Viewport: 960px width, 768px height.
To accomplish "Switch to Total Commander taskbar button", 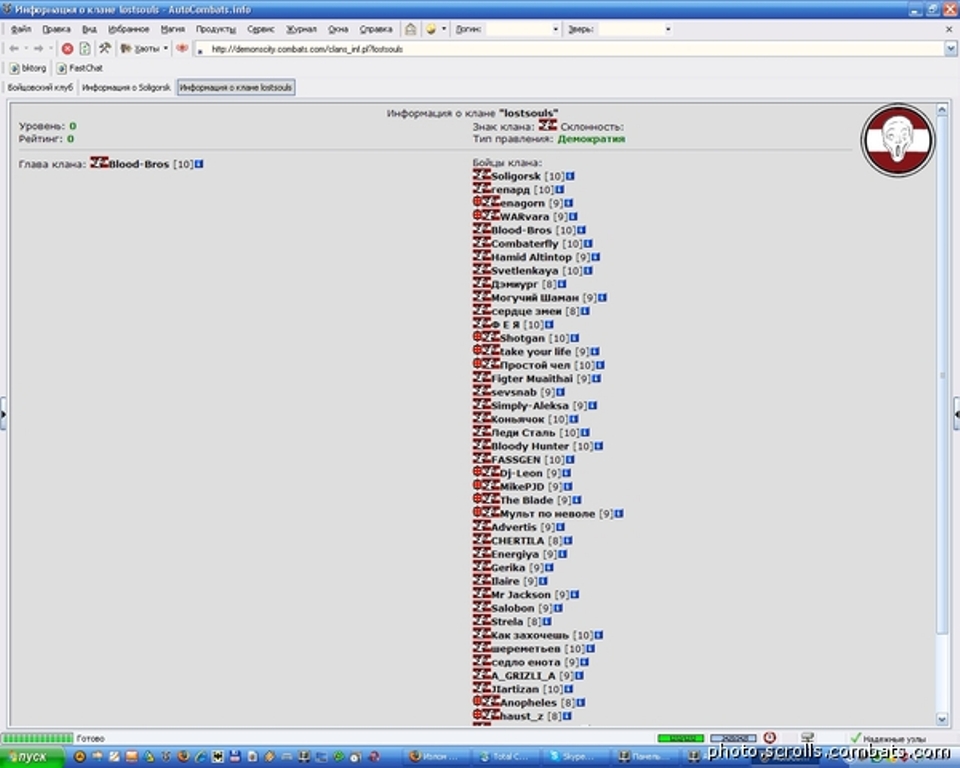I will click(504, 757).
